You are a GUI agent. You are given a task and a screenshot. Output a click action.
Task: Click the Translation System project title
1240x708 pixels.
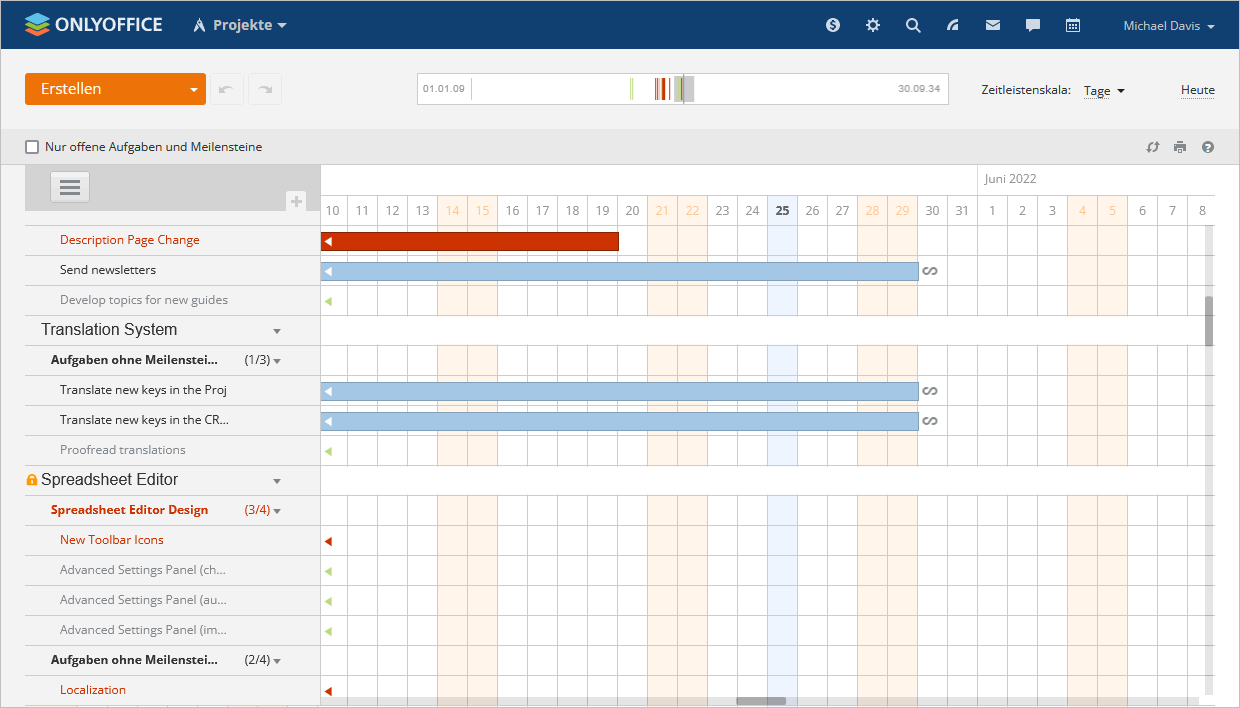tap(109, 330)
